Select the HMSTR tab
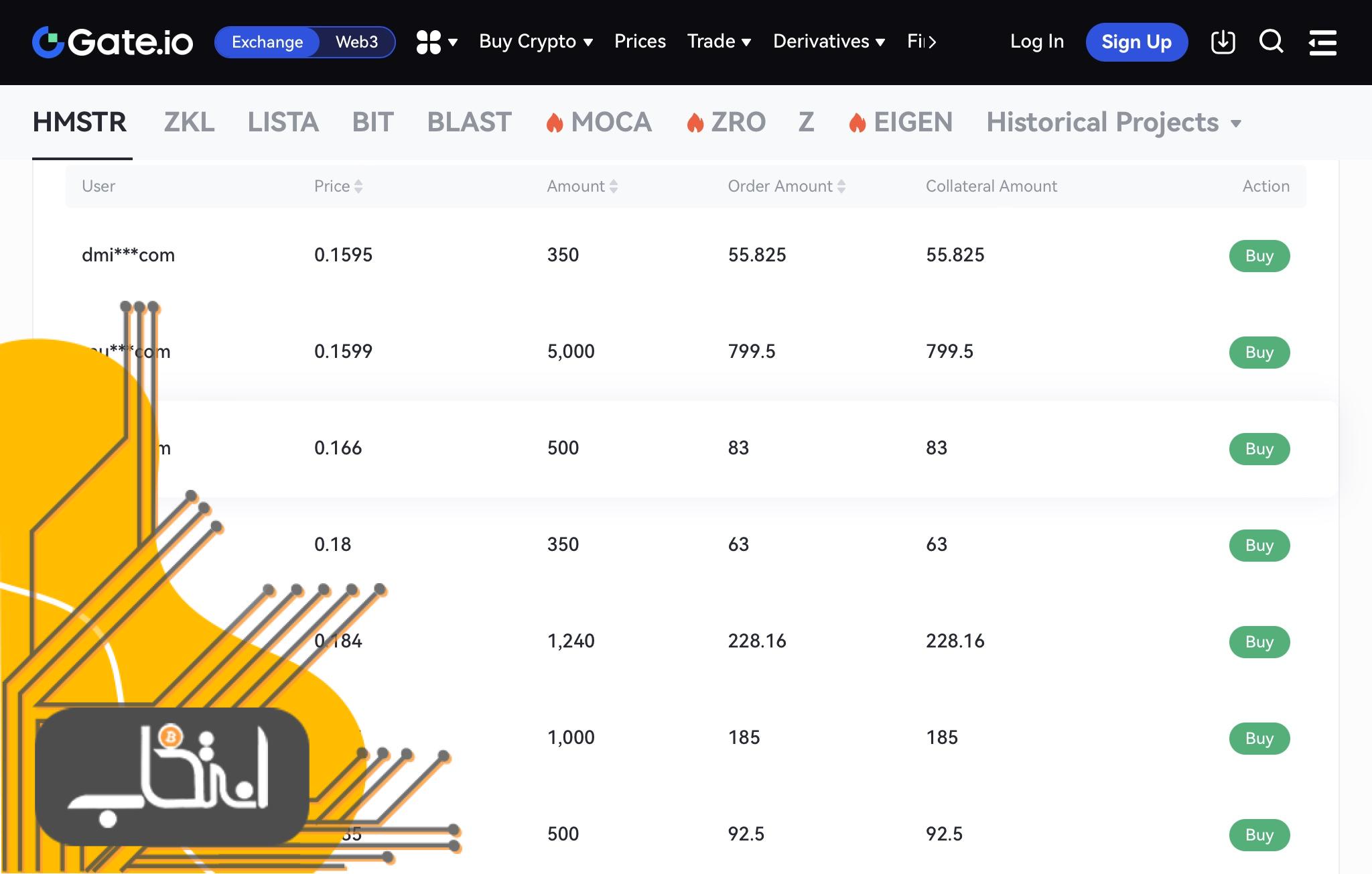1372x874 pixels. click(x=80, y=122)
